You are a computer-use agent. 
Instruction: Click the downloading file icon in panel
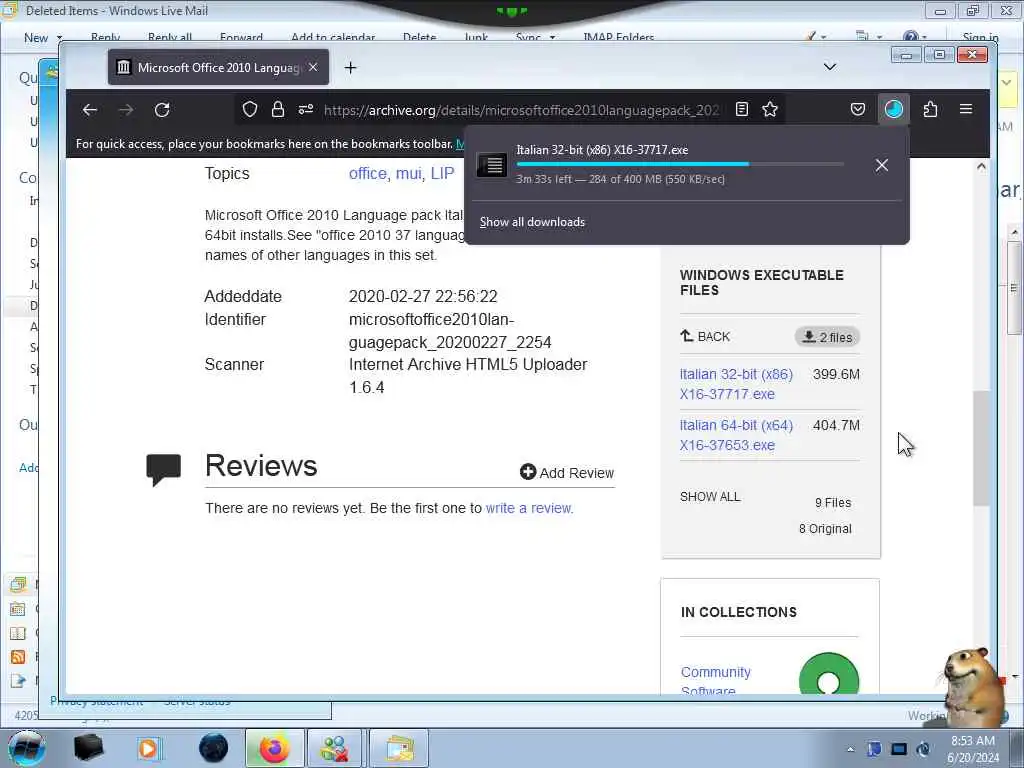click(491, 165)
